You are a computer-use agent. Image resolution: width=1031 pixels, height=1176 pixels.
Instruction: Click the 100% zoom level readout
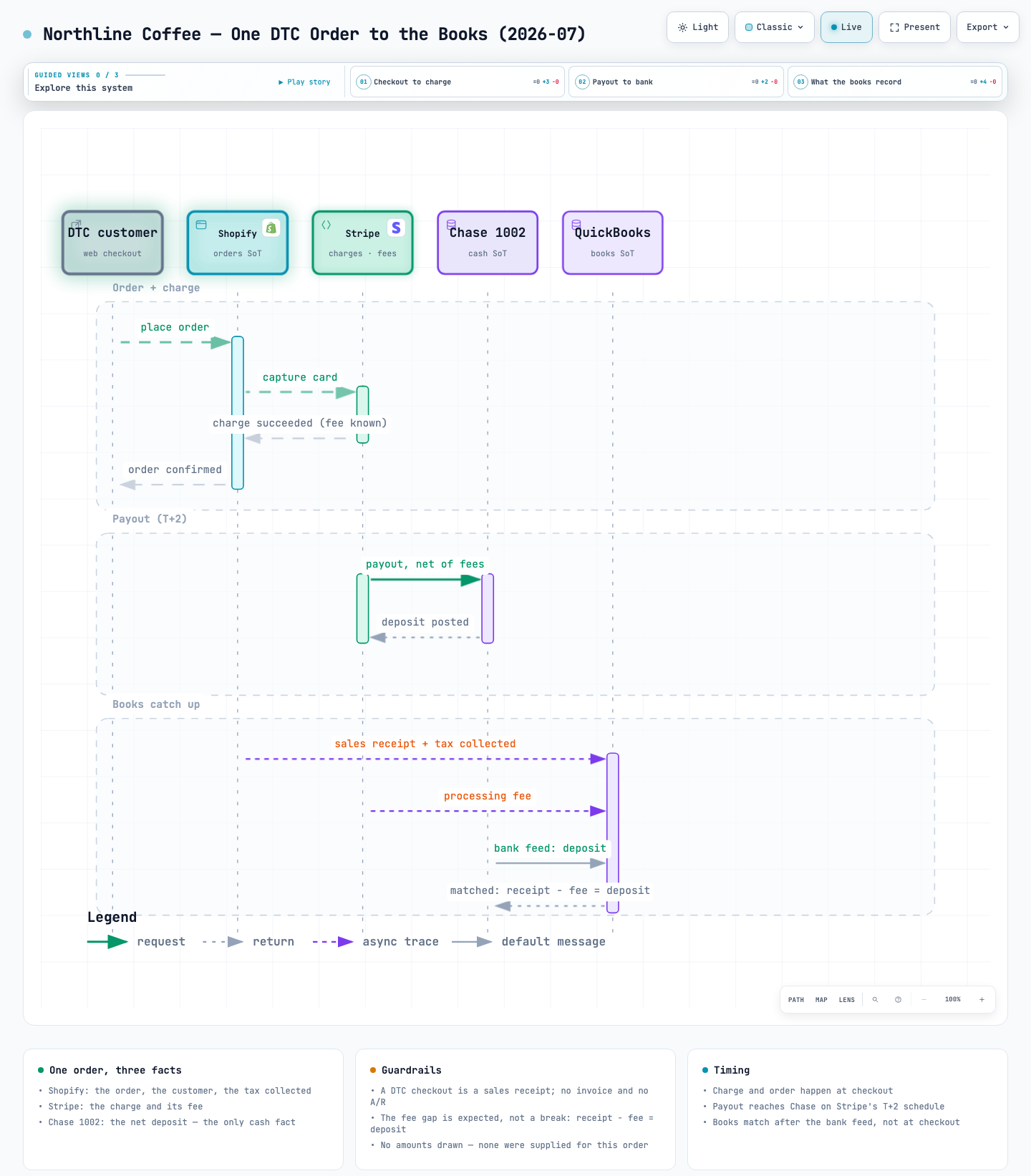[x=953, y=1000]
